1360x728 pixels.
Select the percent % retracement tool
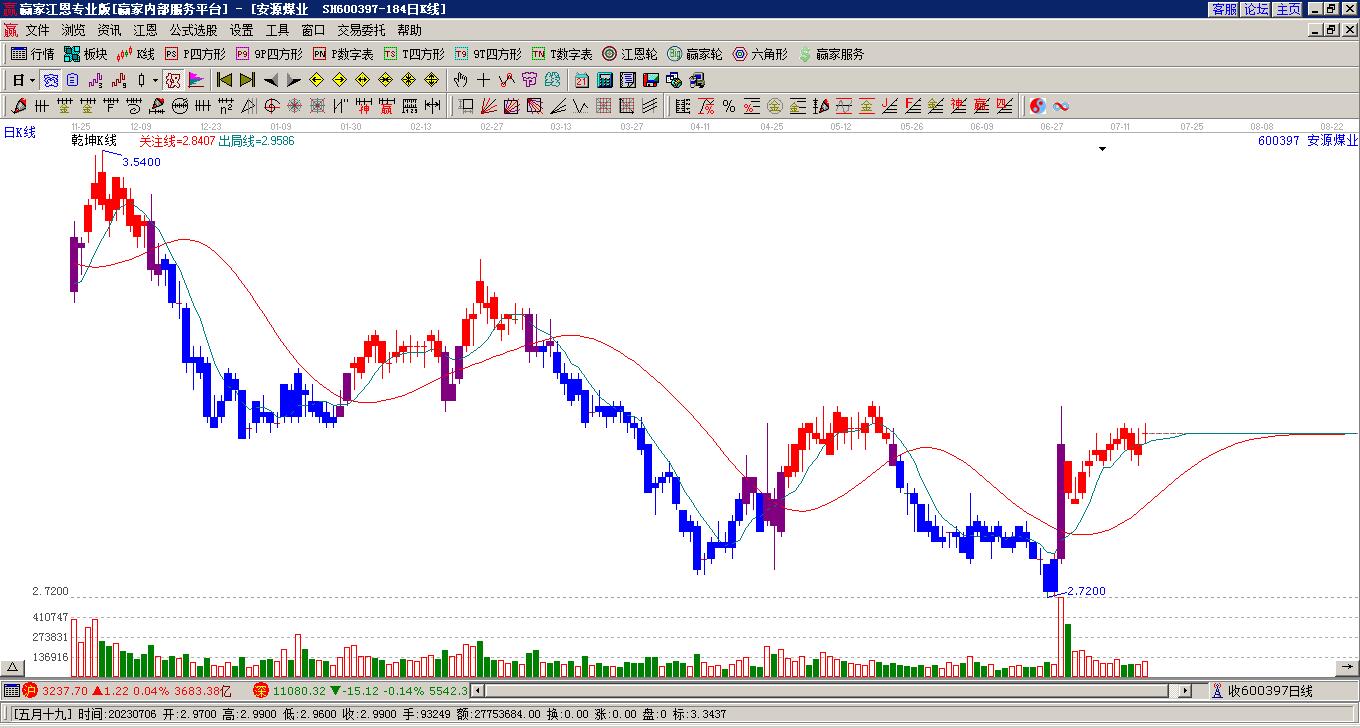pyautogui.click(x=729, y=106)
